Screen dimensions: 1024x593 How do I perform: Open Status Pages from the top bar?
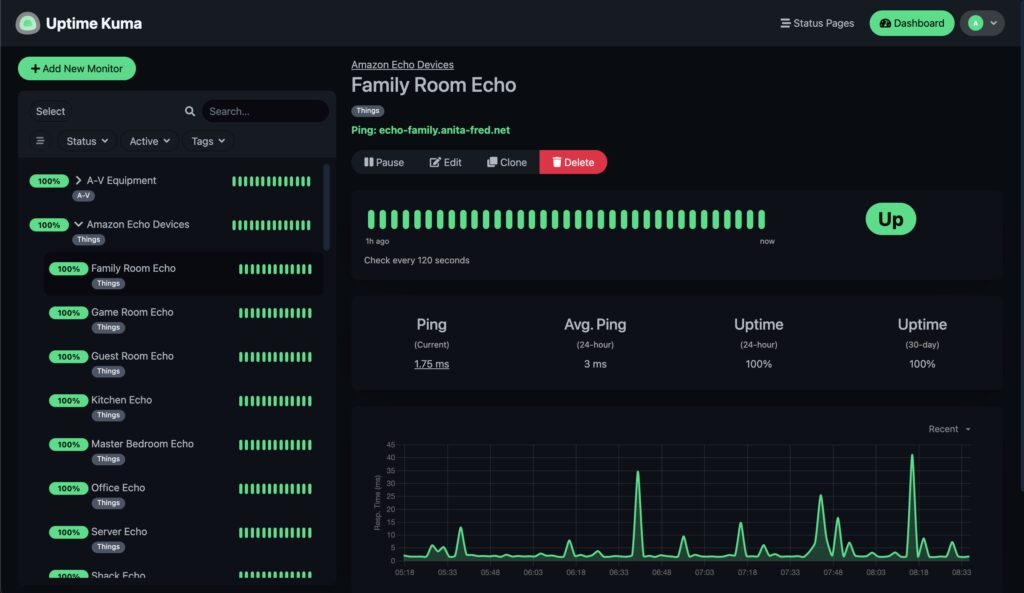click(816, 22)
